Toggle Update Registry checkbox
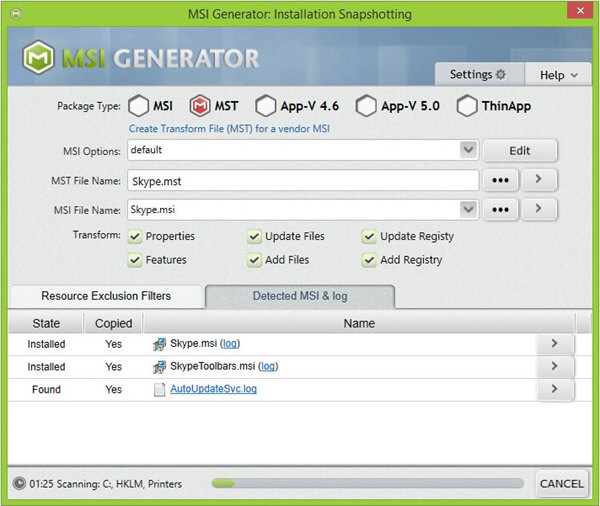Image resolution: width=600 pixels, height=506 pixels. [x=369, y=237]
